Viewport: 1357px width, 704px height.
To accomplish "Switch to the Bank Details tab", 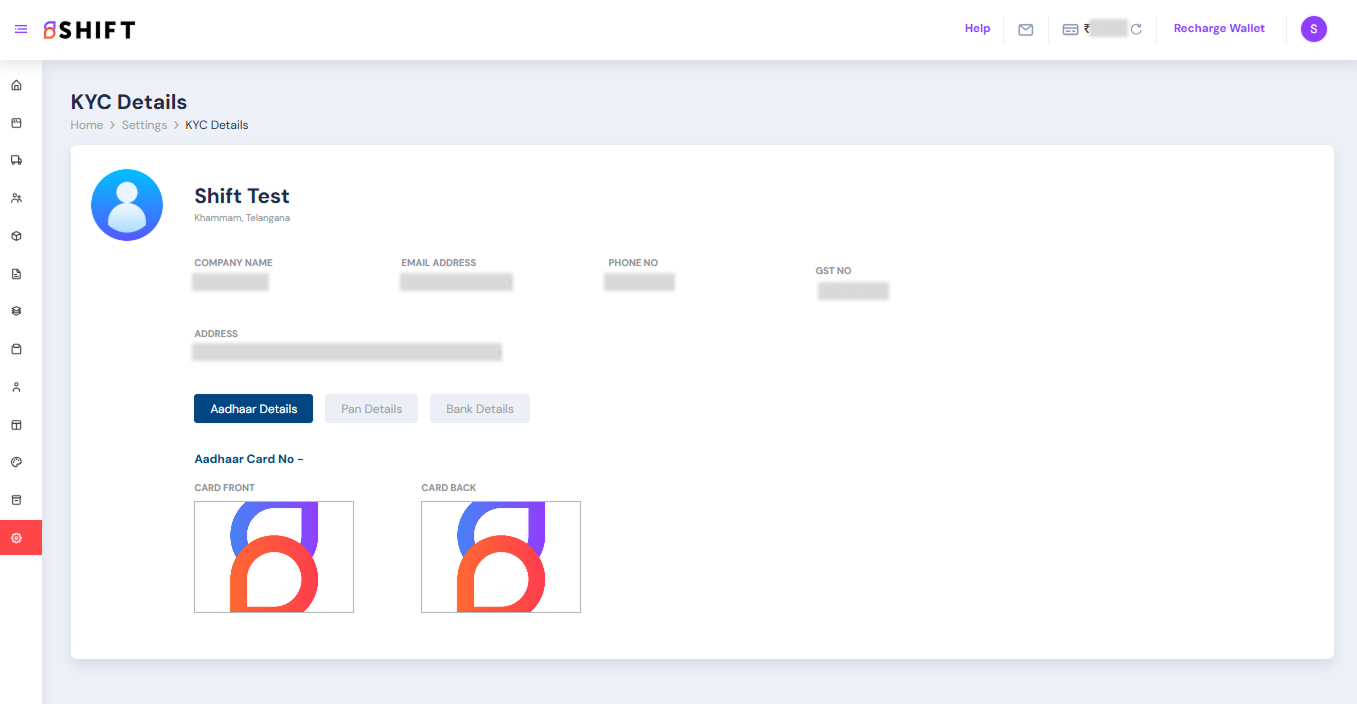I will 479,409.
